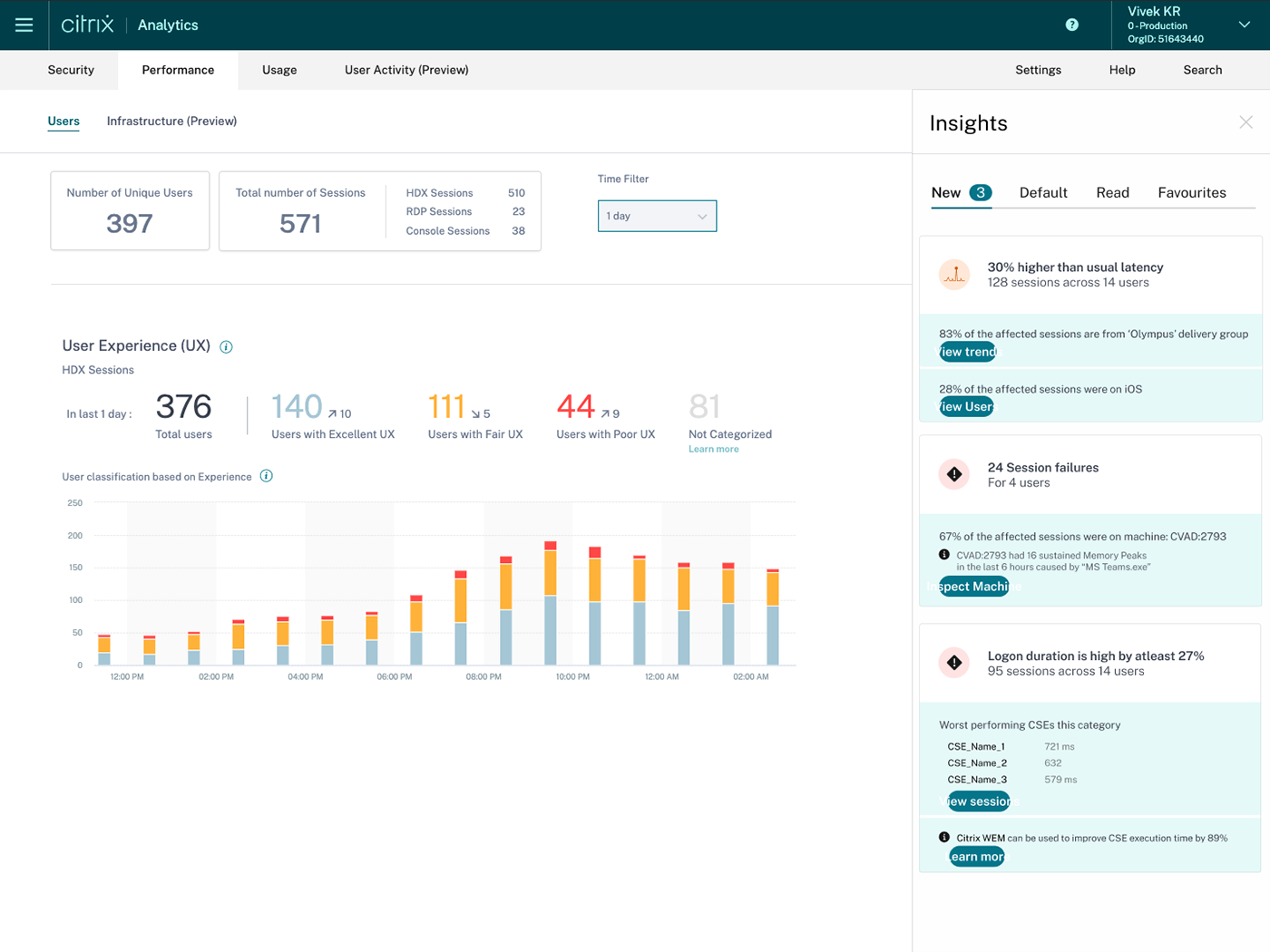Click the User classification info icon

point(267,476)
